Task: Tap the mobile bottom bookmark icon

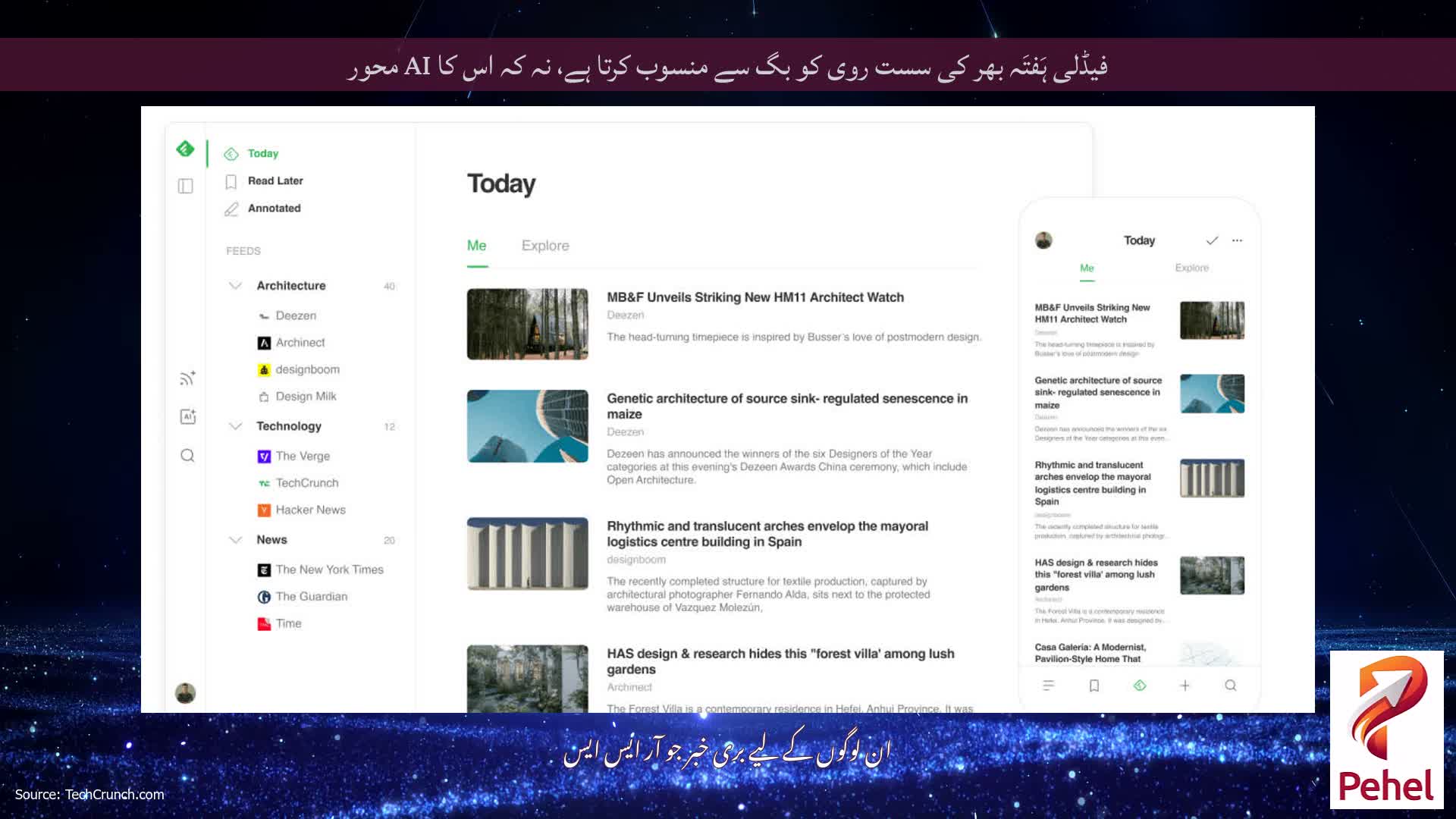Action: (1094, 686)
